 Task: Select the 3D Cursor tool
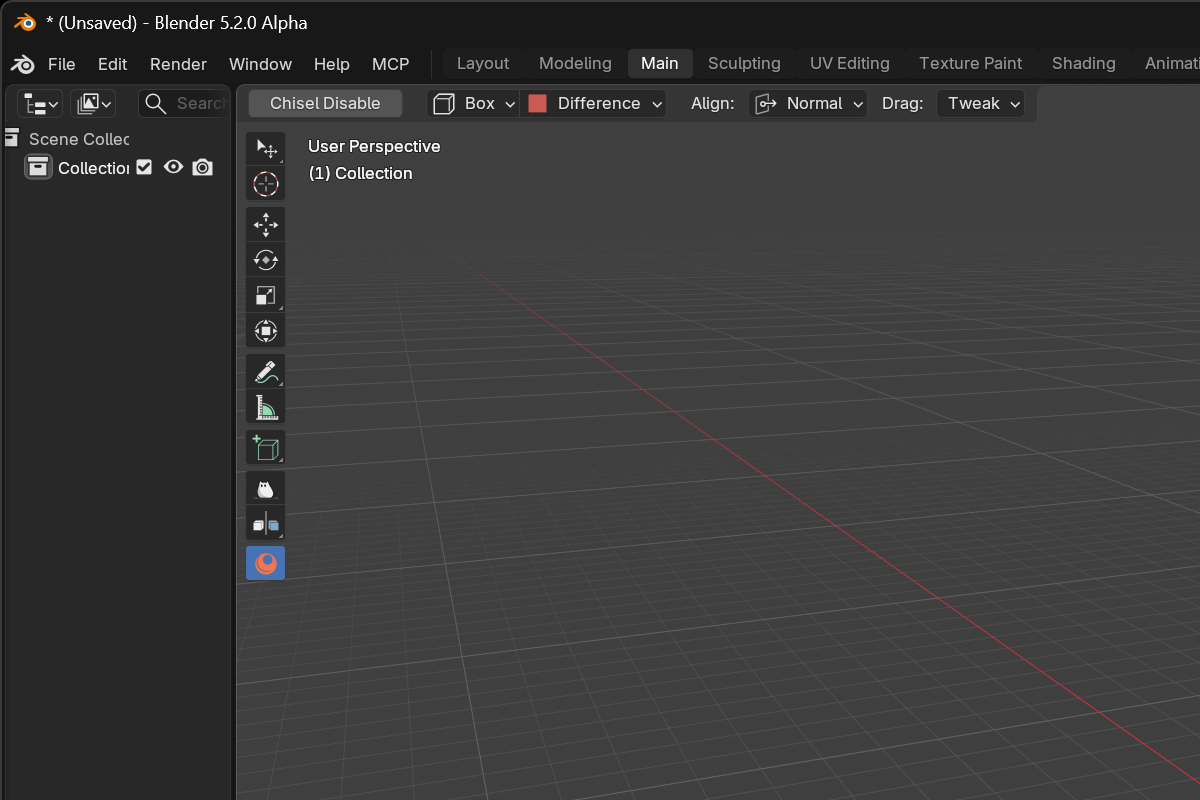(x=265, y=184)
